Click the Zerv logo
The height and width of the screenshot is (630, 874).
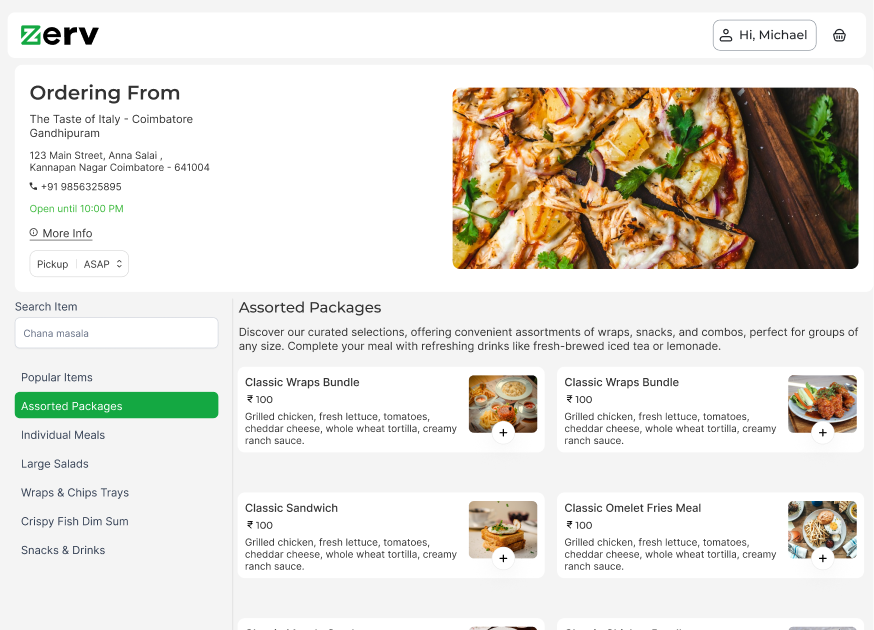(x=57, y=34)
